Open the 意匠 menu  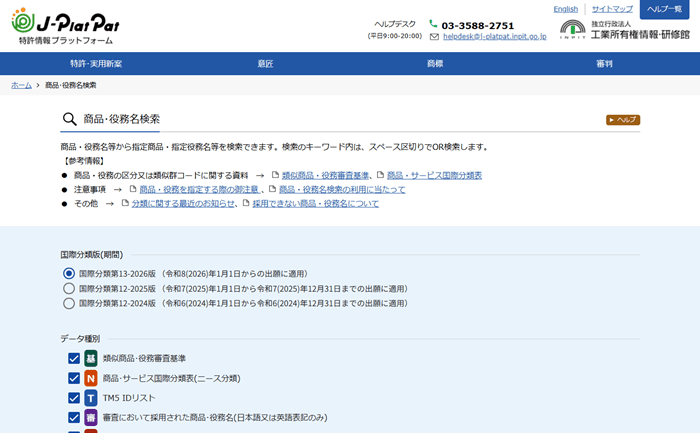pyautogui.click(x=265, y=64)
